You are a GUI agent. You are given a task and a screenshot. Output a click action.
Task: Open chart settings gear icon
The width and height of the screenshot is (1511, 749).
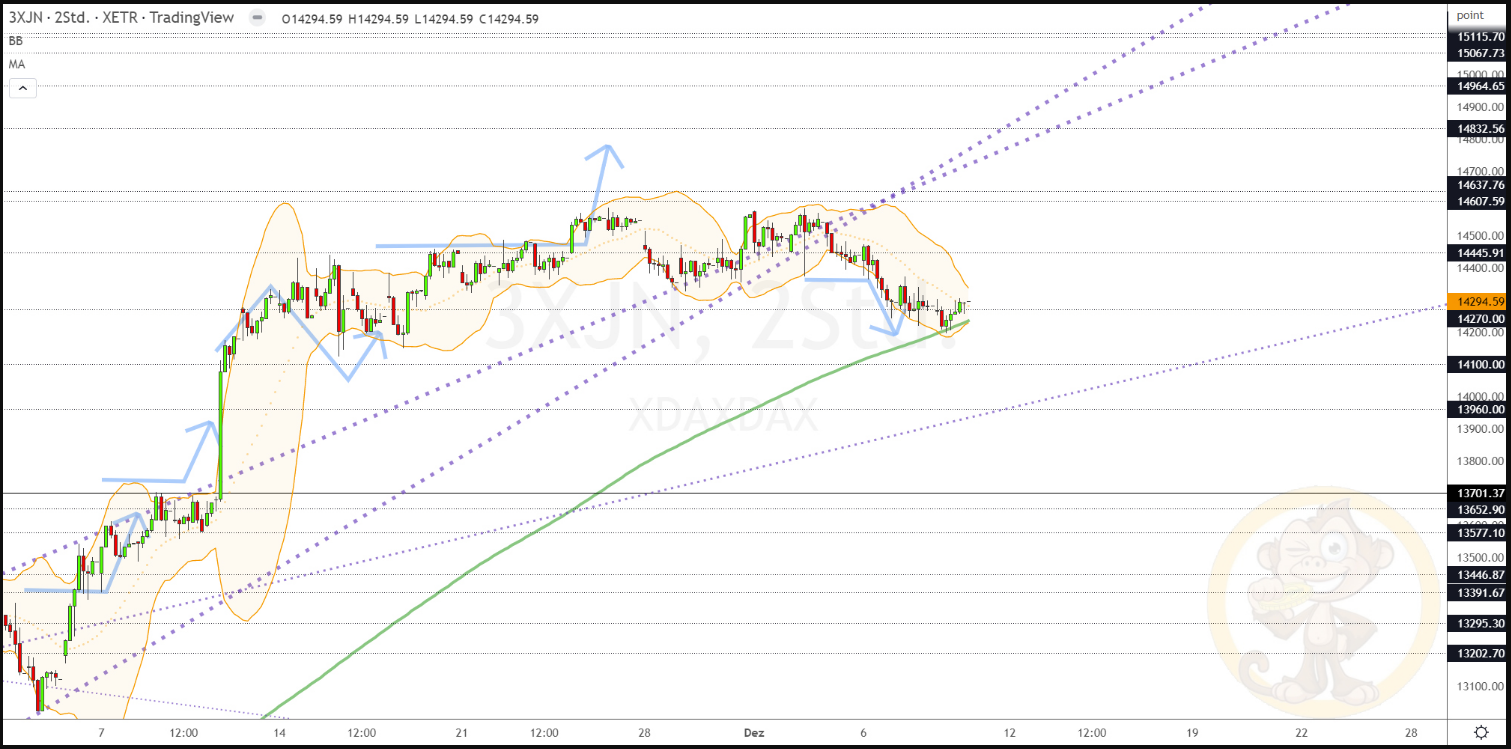(x=1480, y=732)
